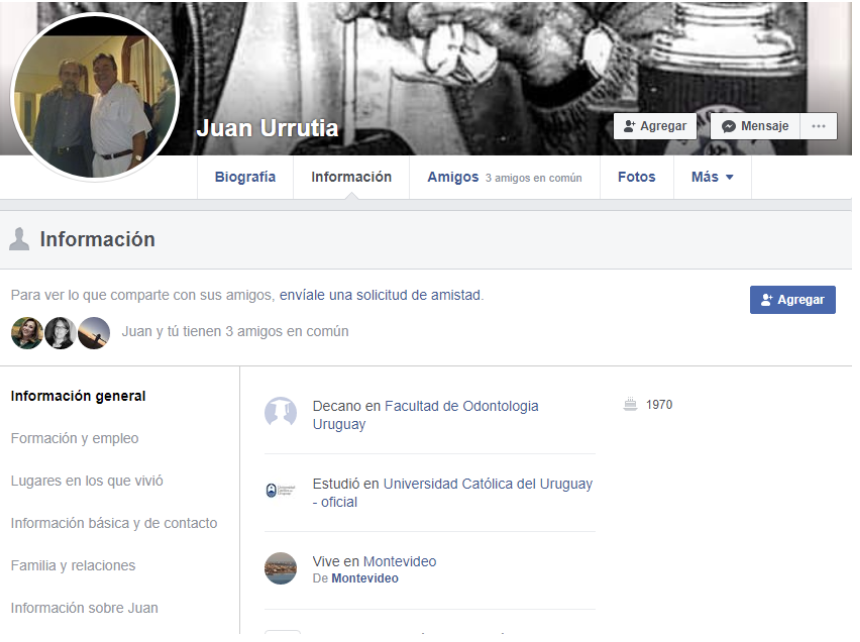Click the Agregar button on cover photo

655,126
